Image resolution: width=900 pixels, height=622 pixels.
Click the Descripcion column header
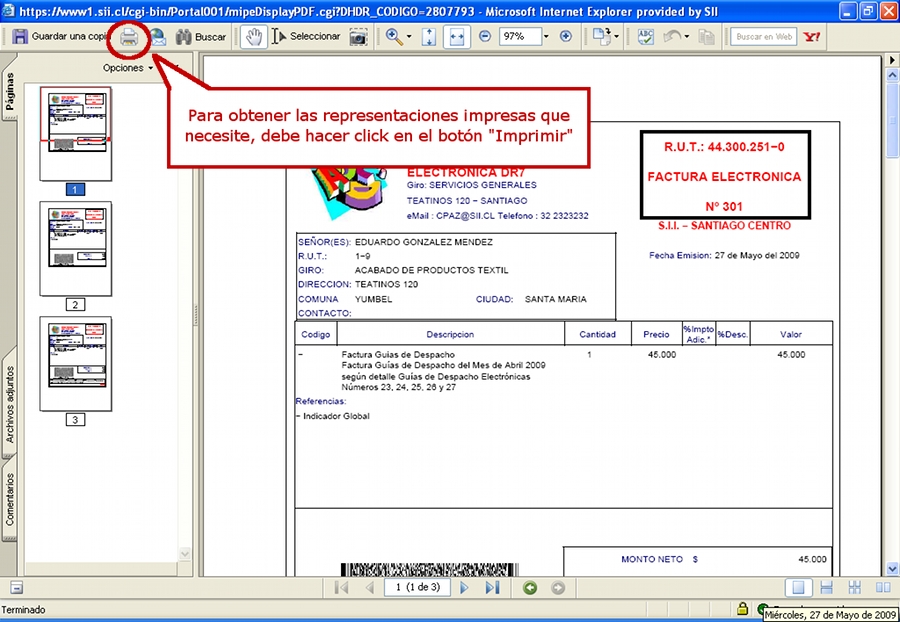[450, 335]
